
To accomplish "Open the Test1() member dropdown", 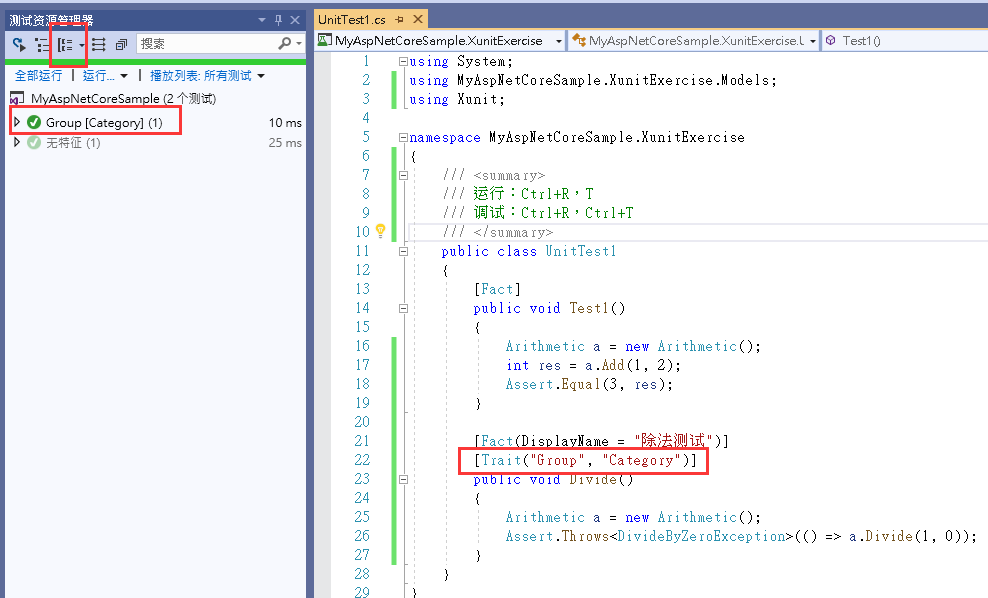I will [905, 41].
